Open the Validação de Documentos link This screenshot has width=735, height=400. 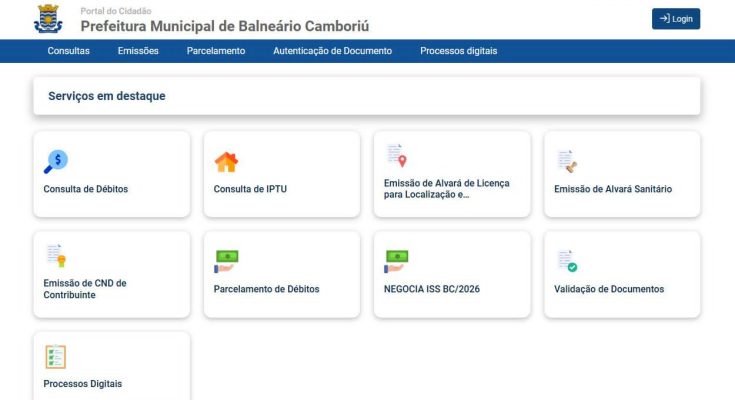609,289
